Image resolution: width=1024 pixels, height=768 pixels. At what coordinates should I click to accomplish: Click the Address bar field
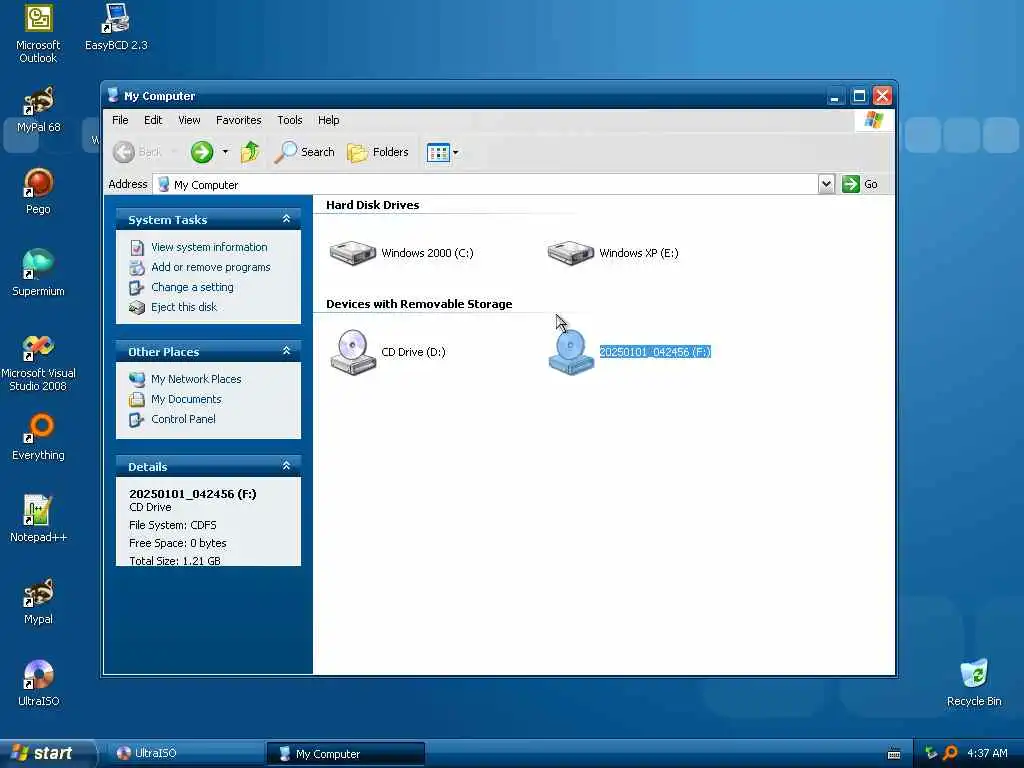point(486,184)
